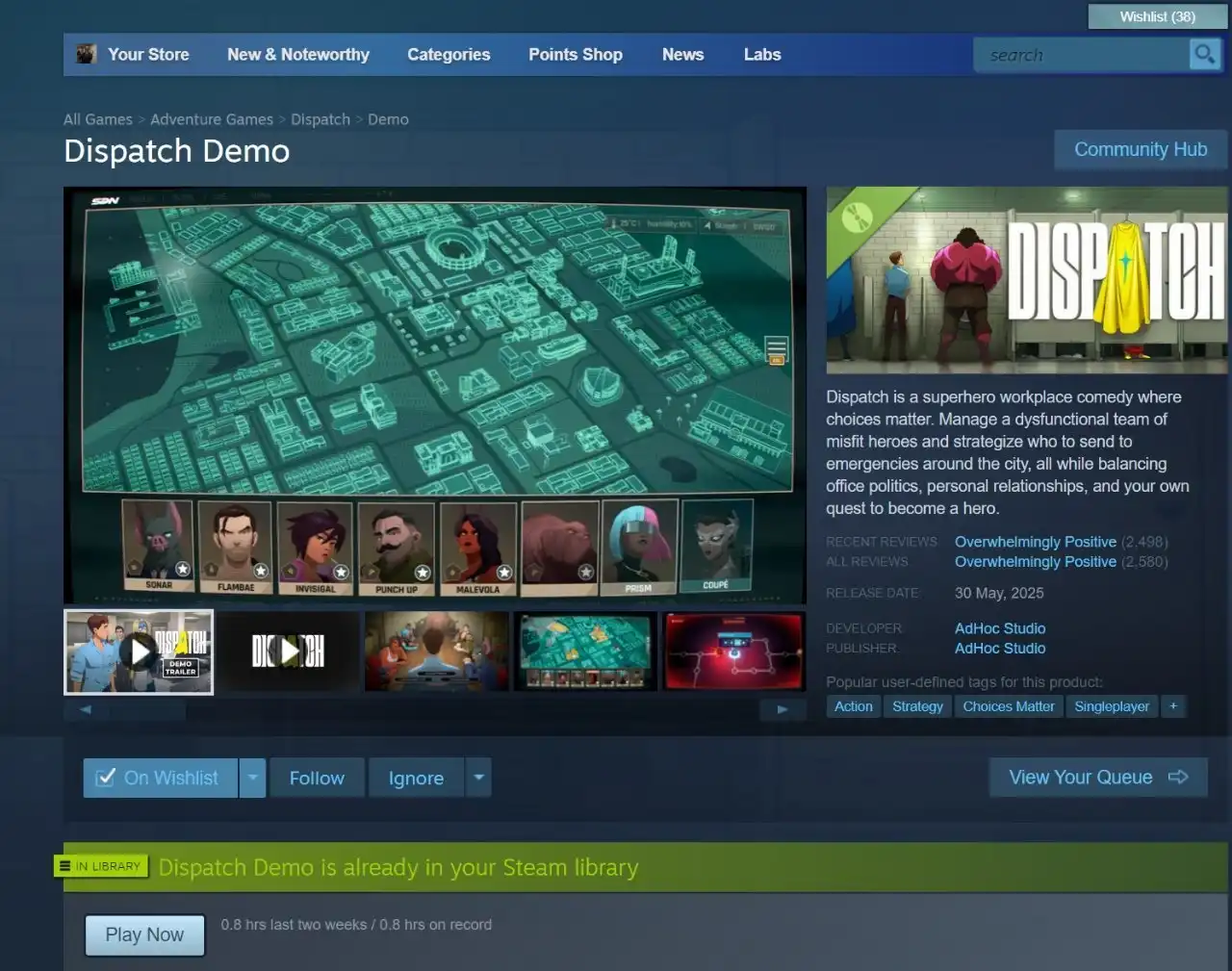Toggle Follow for Dispatch Demo

click(317, 778)
